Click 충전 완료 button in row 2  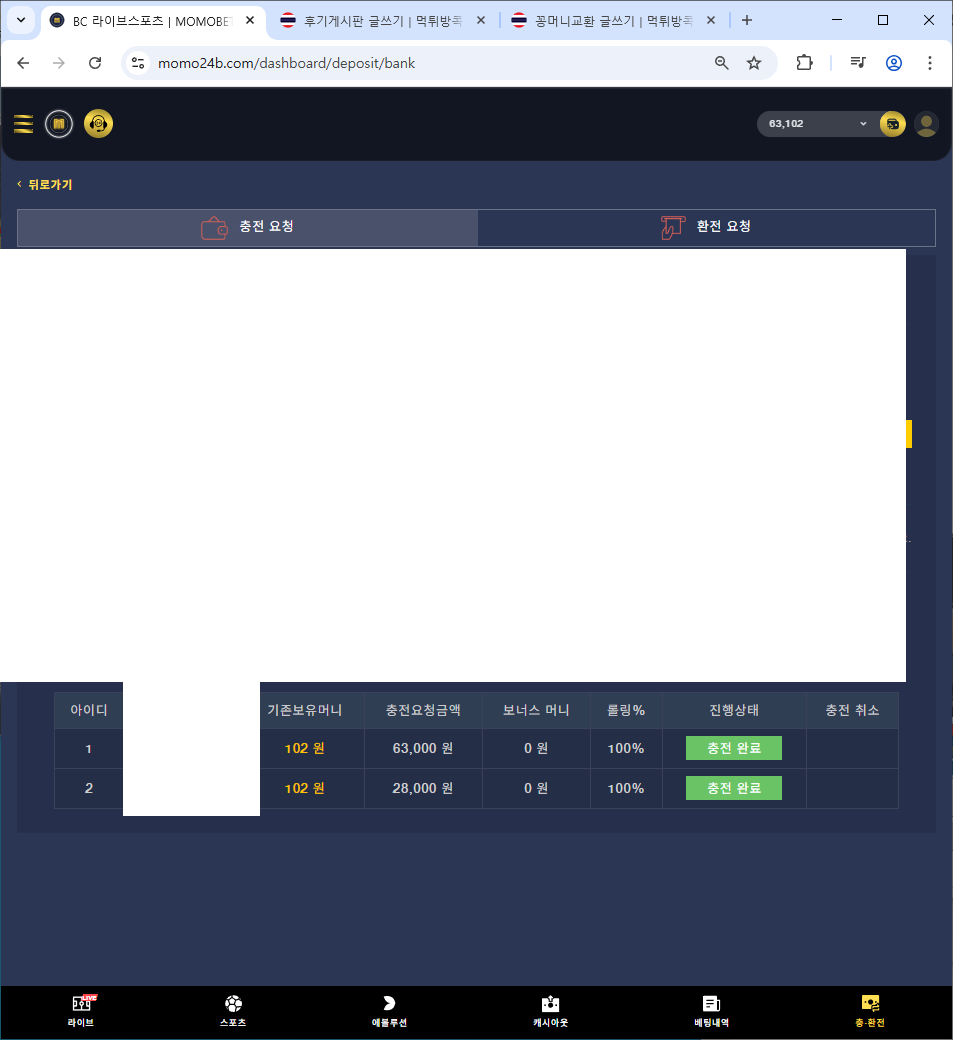tap(733, 788)
